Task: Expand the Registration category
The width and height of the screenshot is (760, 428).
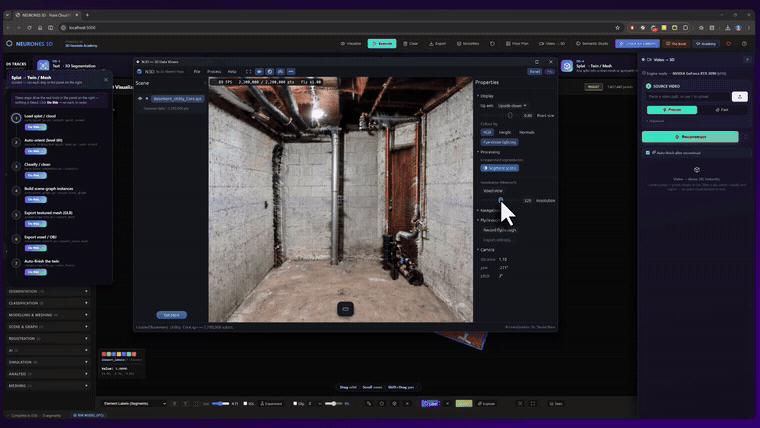Action: (48, 338)
